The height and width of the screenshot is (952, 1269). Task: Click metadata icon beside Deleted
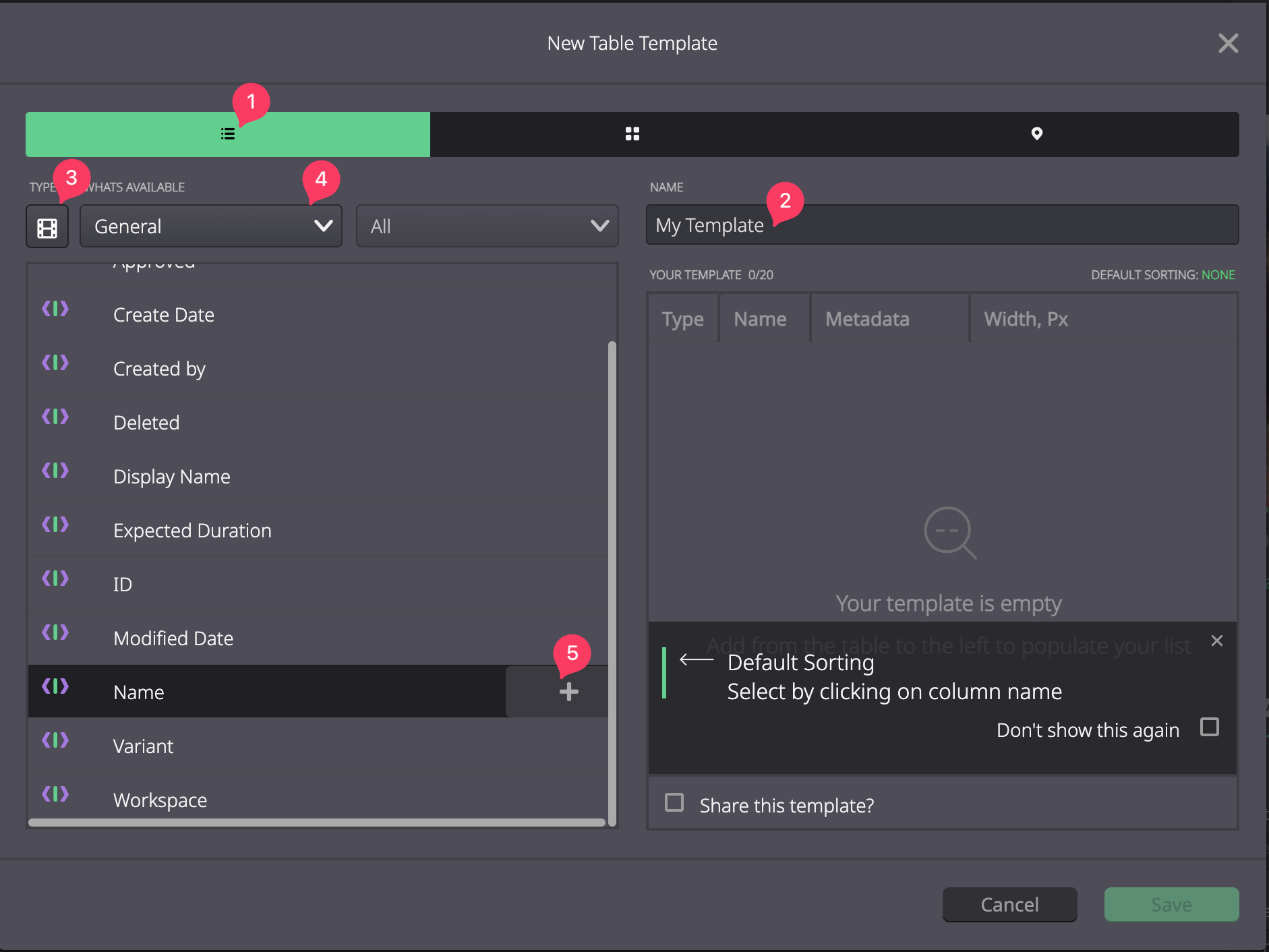click(55, 417)
